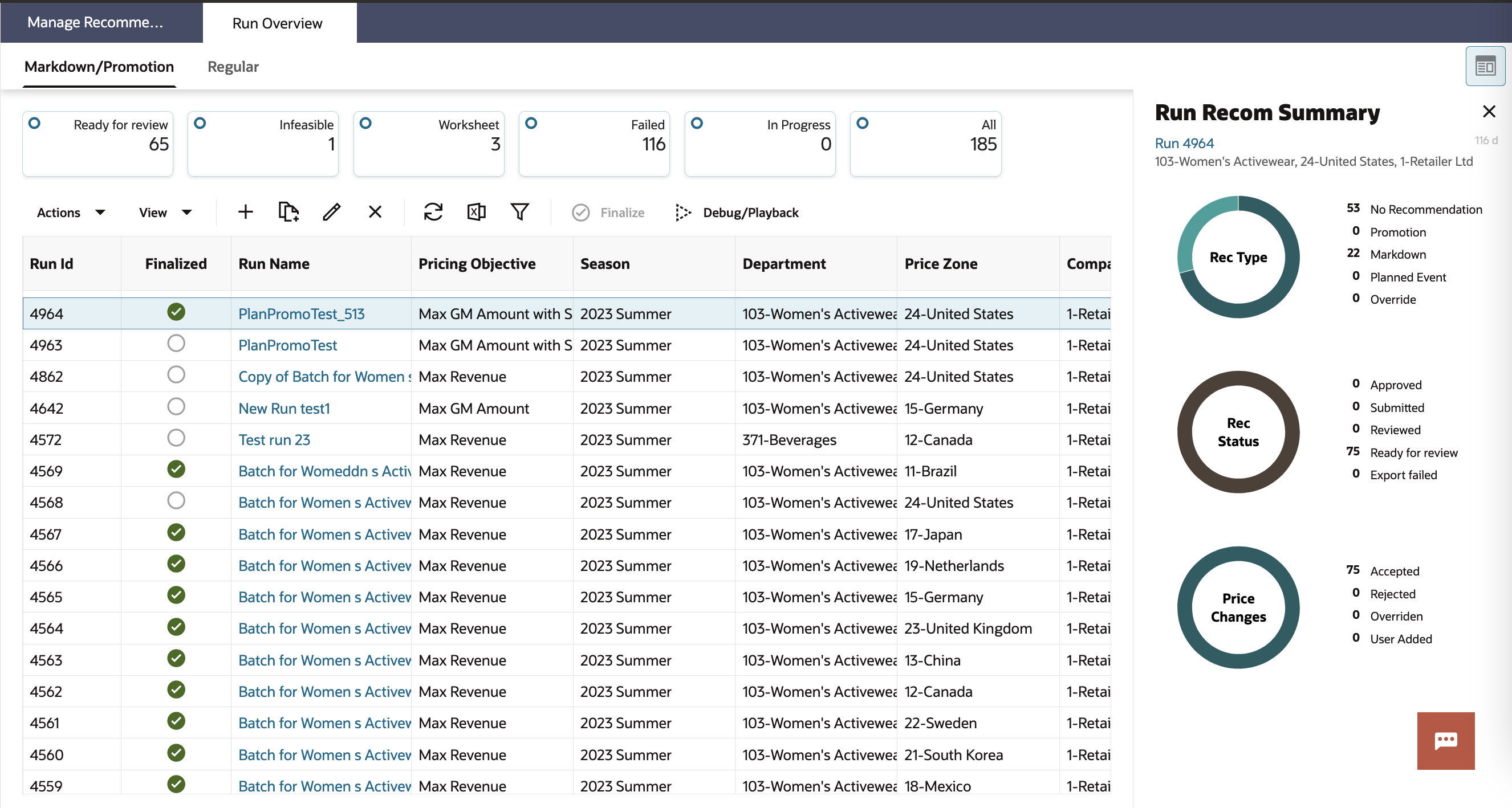
Task: Click finalized check icon for run 4566
Action: (x=176, y=564)
